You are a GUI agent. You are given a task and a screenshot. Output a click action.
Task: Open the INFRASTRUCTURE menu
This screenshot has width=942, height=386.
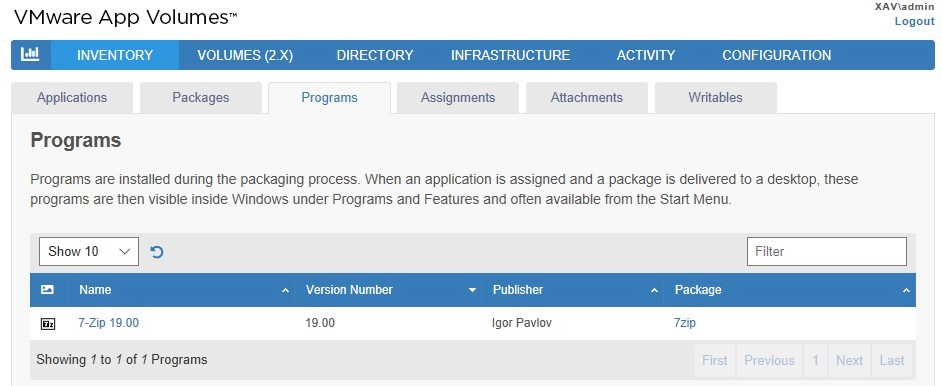click(x=511, y=55)
